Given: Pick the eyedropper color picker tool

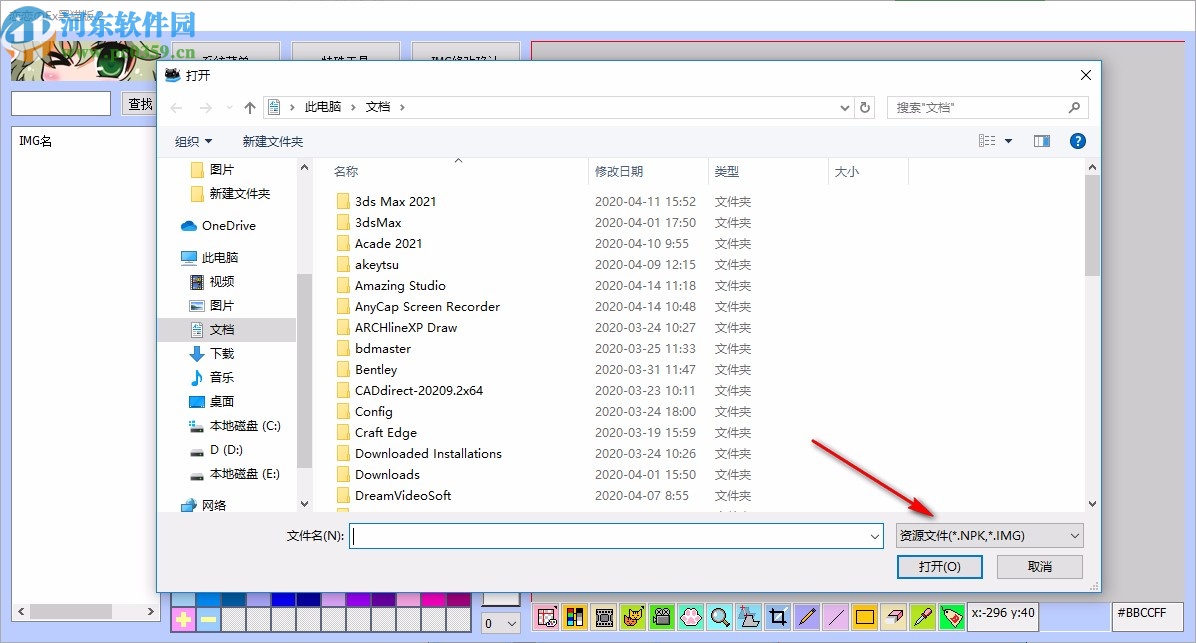Looking at the screenshot, I should [922, 616].
